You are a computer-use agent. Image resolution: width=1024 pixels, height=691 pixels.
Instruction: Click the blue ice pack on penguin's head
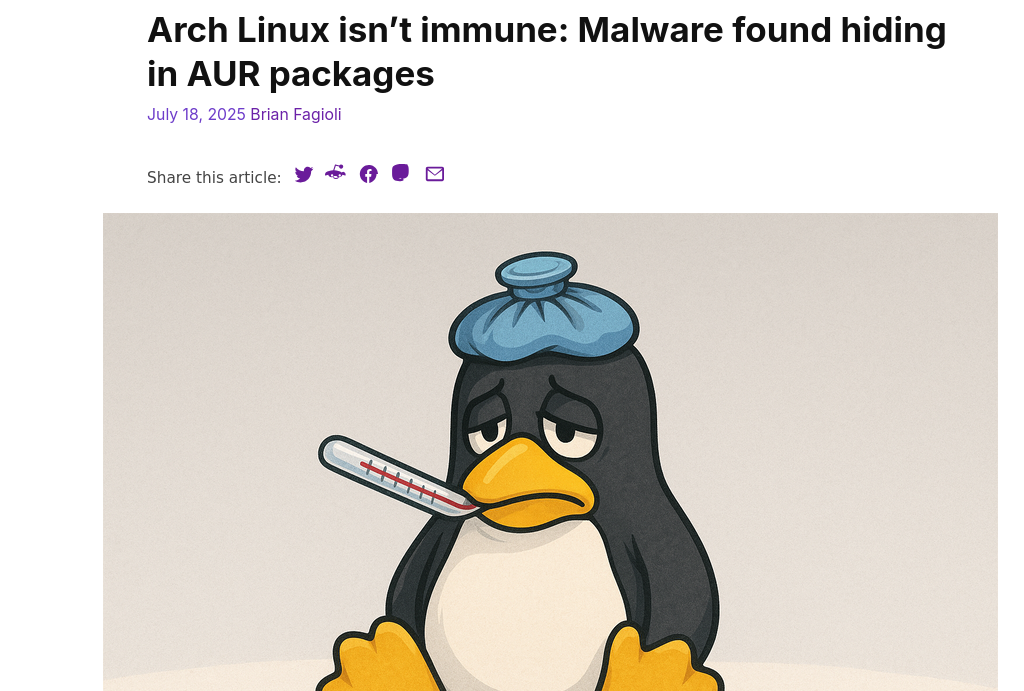[x=543, y=310]
